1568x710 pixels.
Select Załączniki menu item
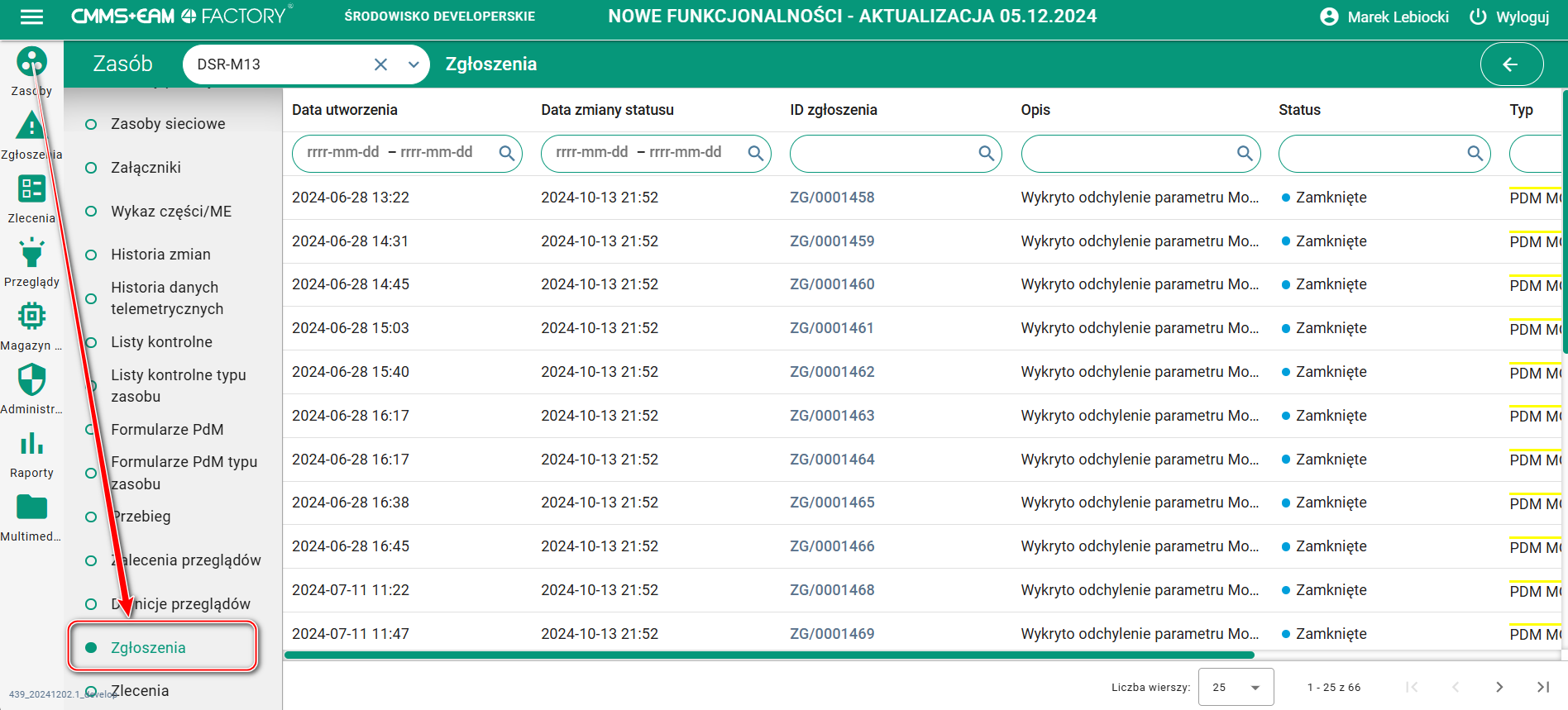[146, 168]
